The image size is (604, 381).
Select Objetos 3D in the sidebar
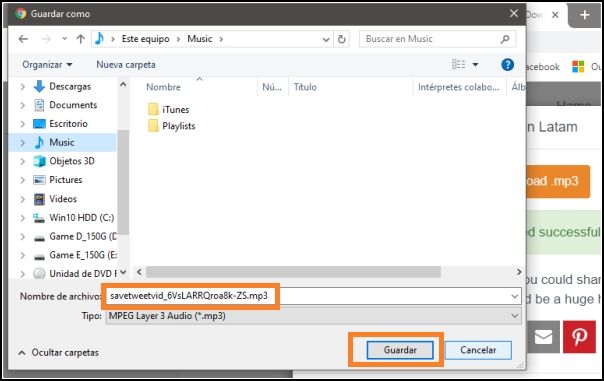72,161
